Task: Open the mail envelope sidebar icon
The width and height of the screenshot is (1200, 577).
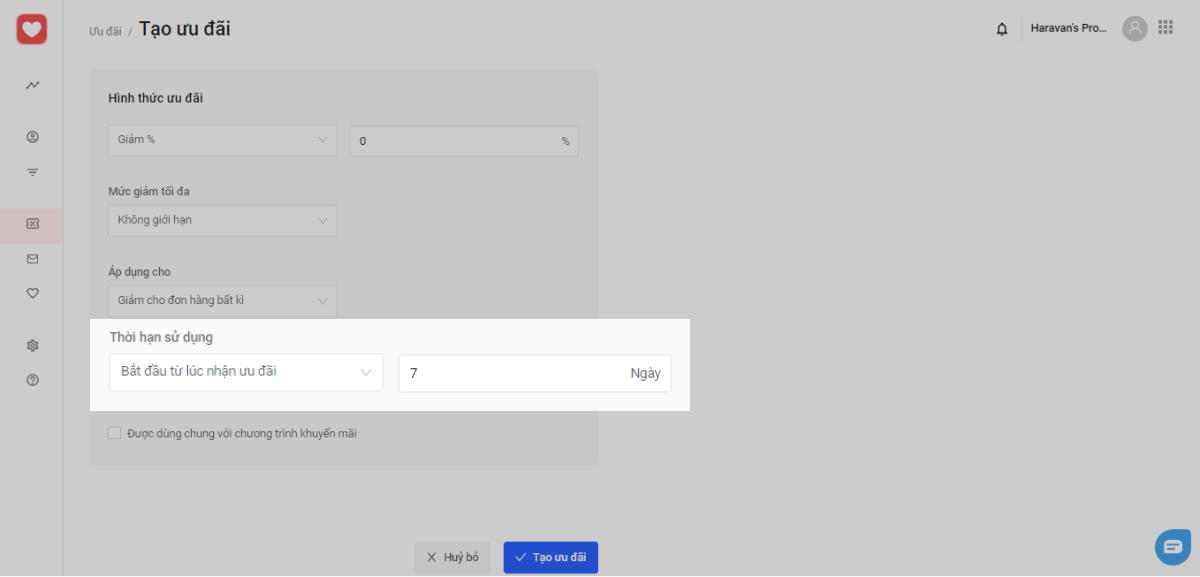Action: (x=32, y=258)
